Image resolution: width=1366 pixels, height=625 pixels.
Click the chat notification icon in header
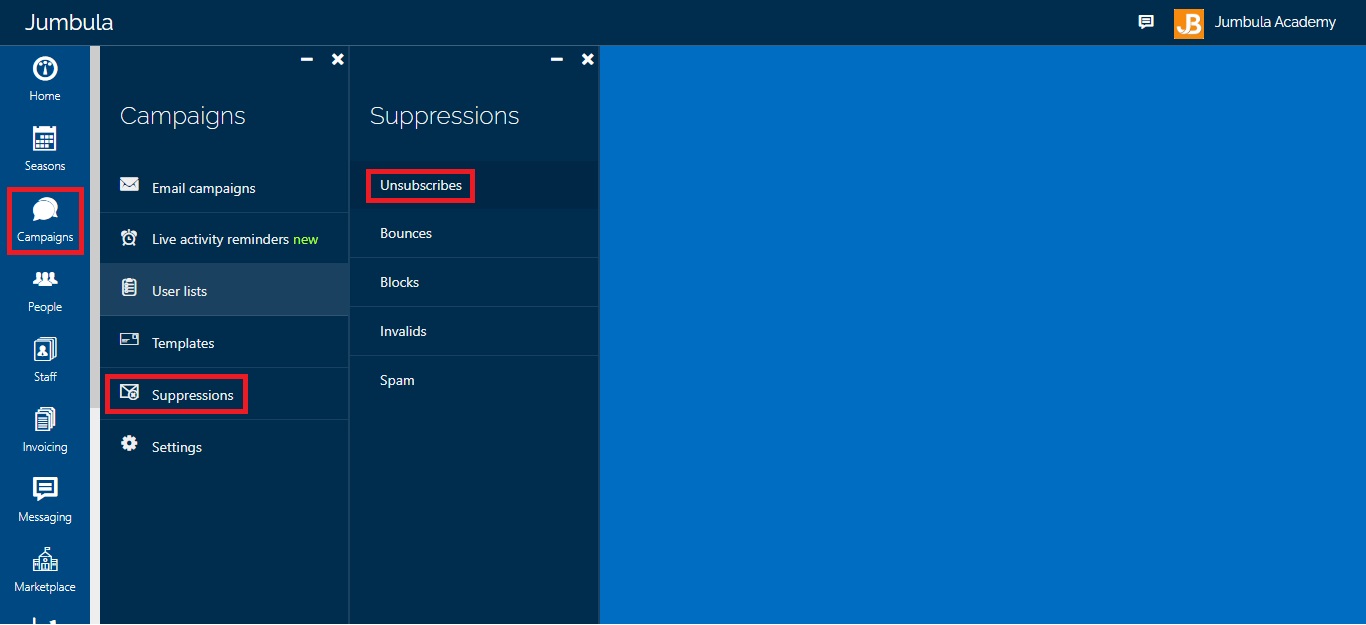point(1146,22)
